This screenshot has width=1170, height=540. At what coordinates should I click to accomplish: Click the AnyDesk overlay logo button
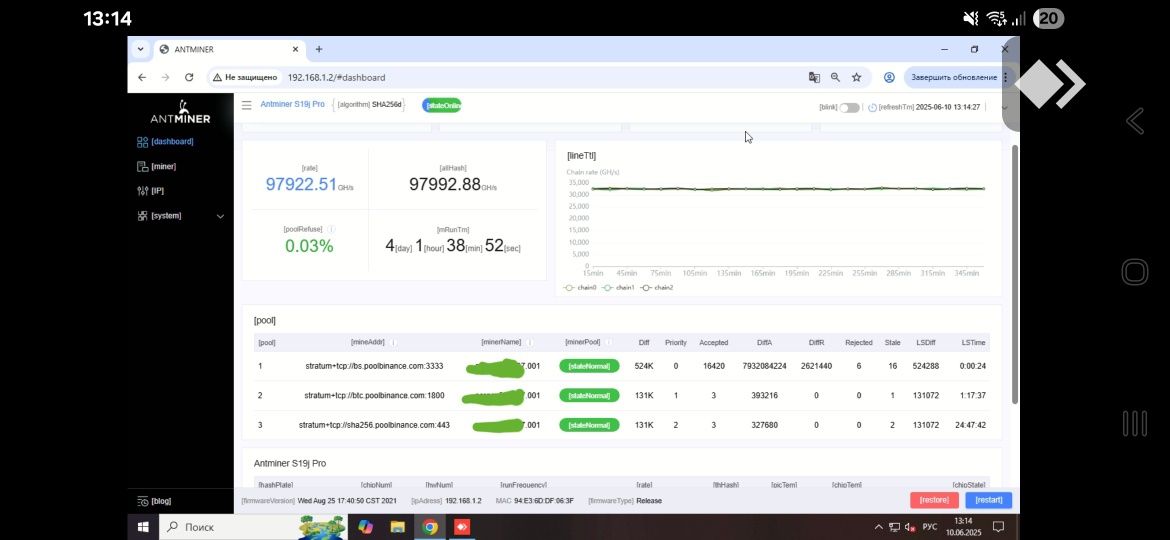[1051, 84]
